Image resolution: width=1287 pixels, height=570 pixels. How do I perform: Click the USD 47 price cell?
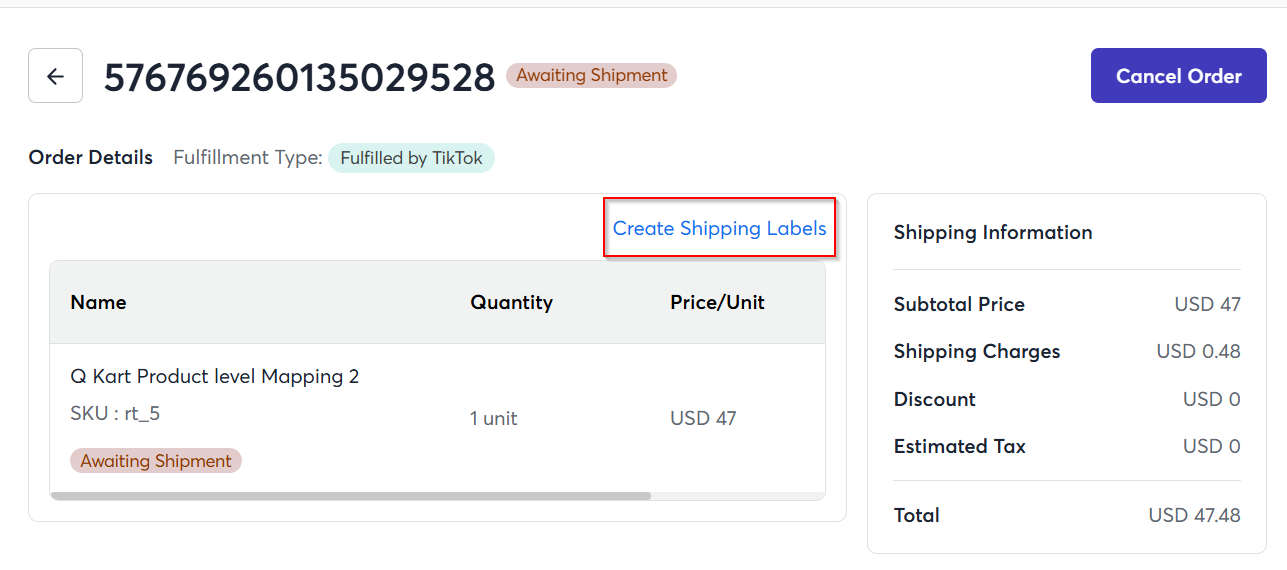[703, 418]
